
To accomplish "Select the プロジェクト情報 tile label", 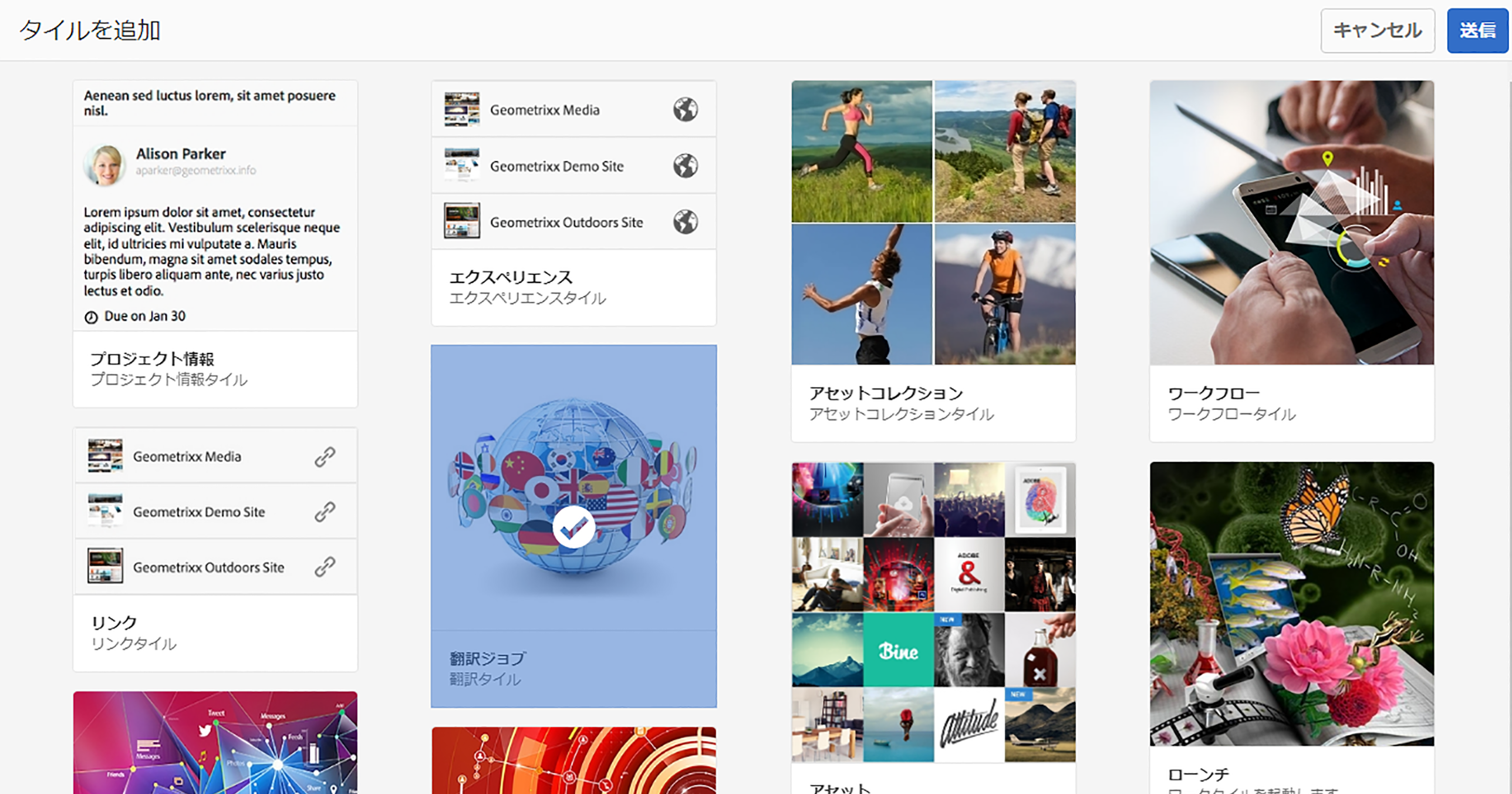I will click(152, 359).
